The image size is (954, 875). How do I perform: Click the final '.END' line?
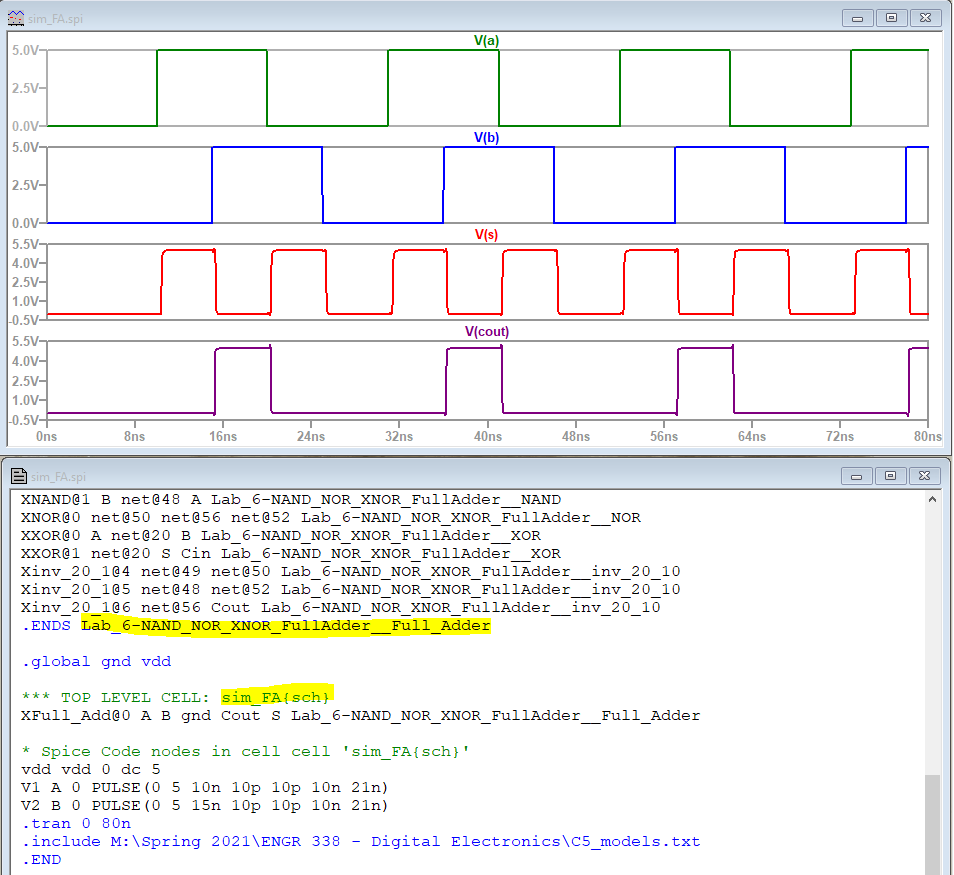(41, 860)
